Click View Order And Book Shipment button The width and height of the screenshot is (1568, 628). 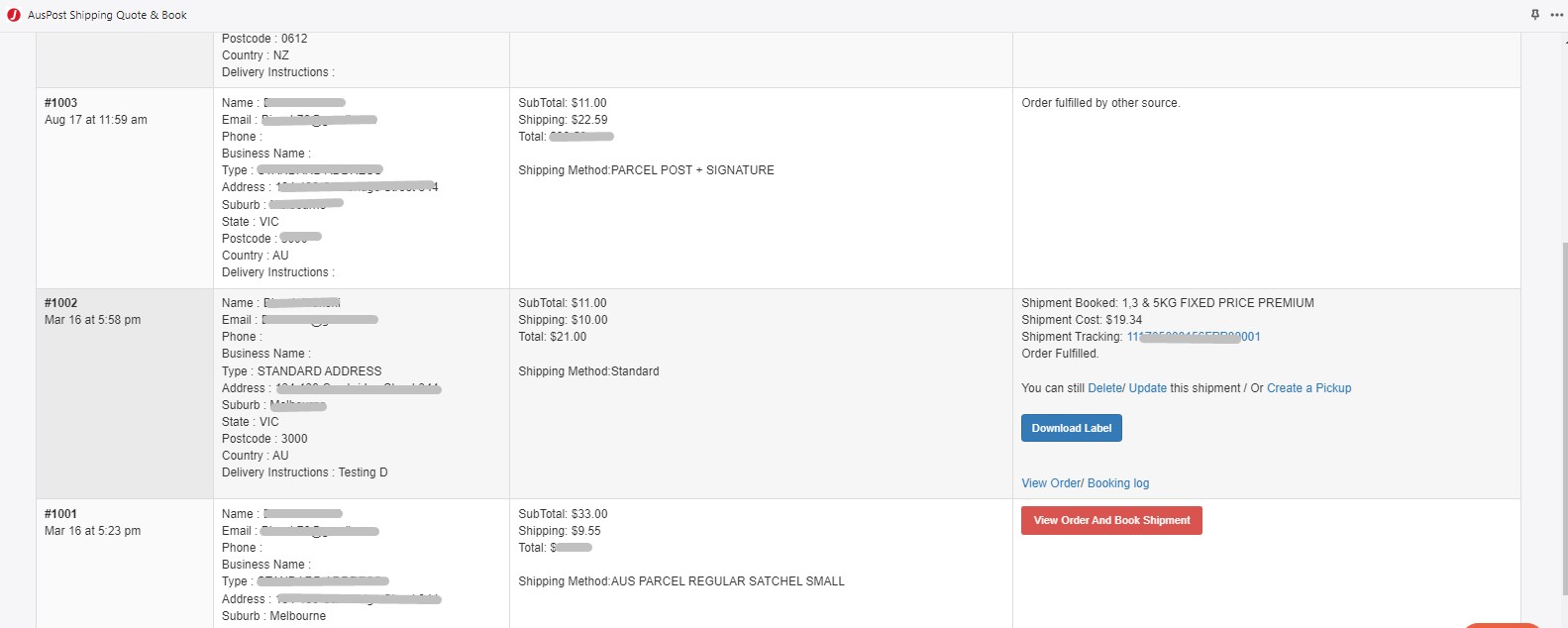[x=1111, y=520]
